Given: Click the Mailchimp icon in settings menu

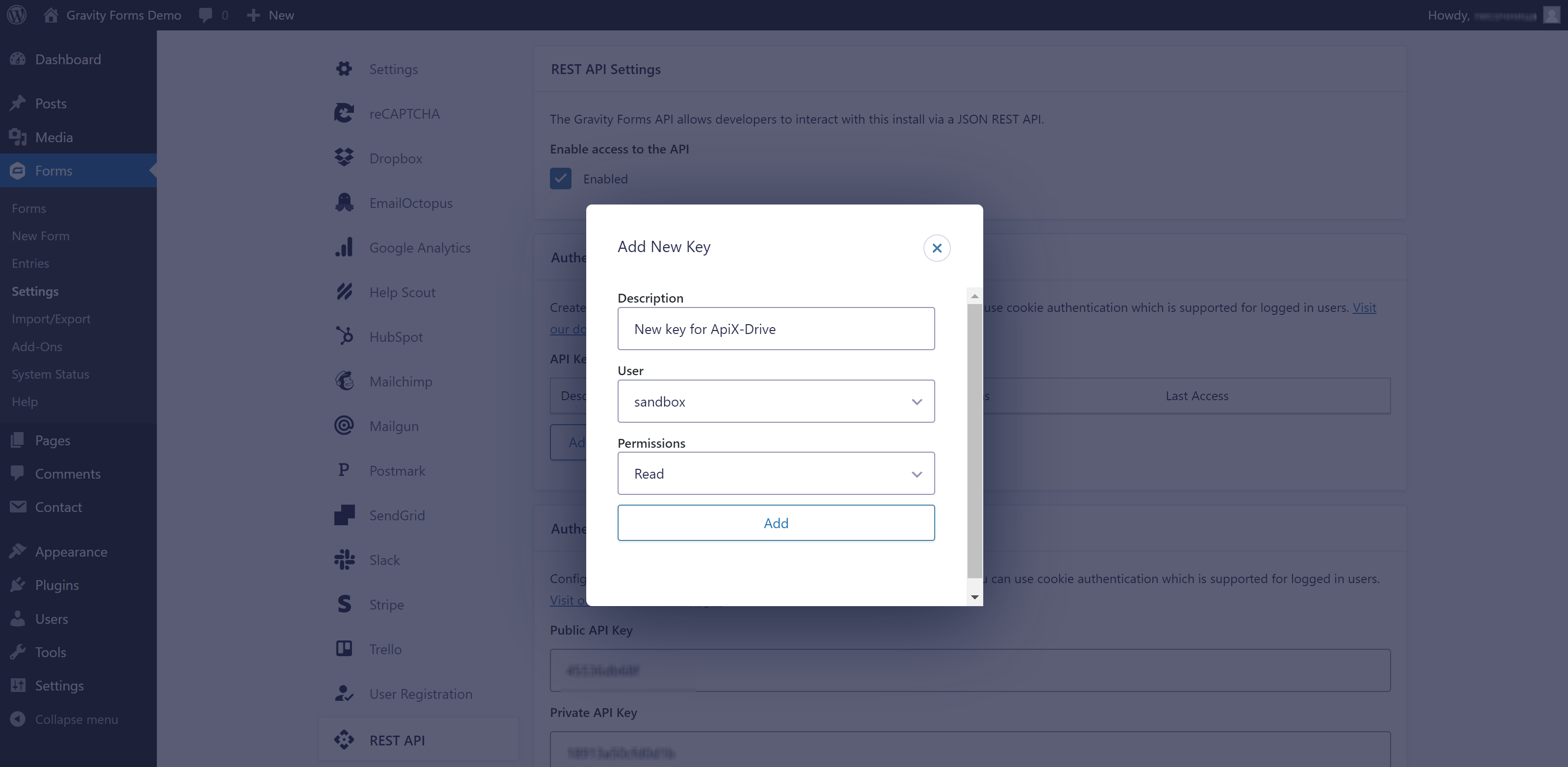Looking at the screenshot, I should 345,380.
